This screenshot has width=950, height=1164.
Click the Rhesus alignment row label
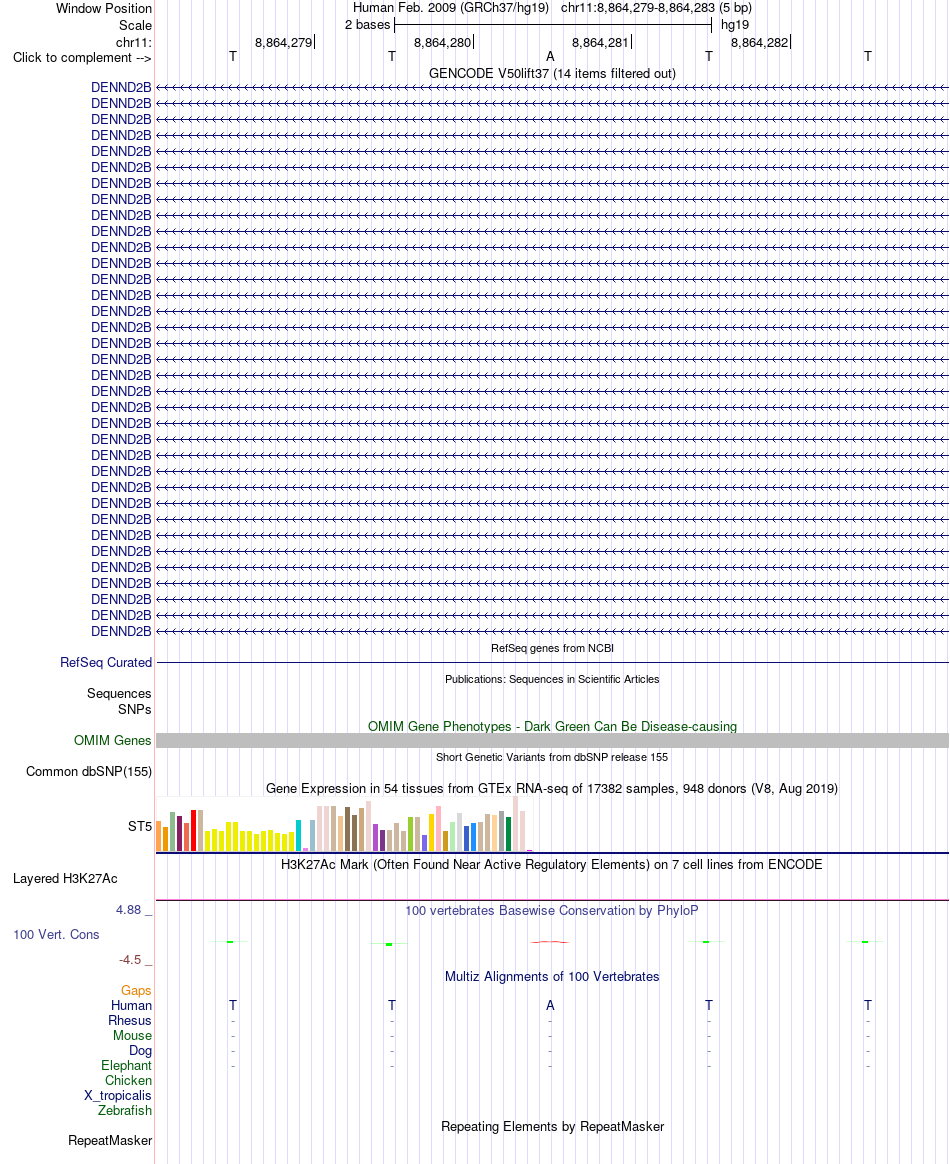[130, 1020]
